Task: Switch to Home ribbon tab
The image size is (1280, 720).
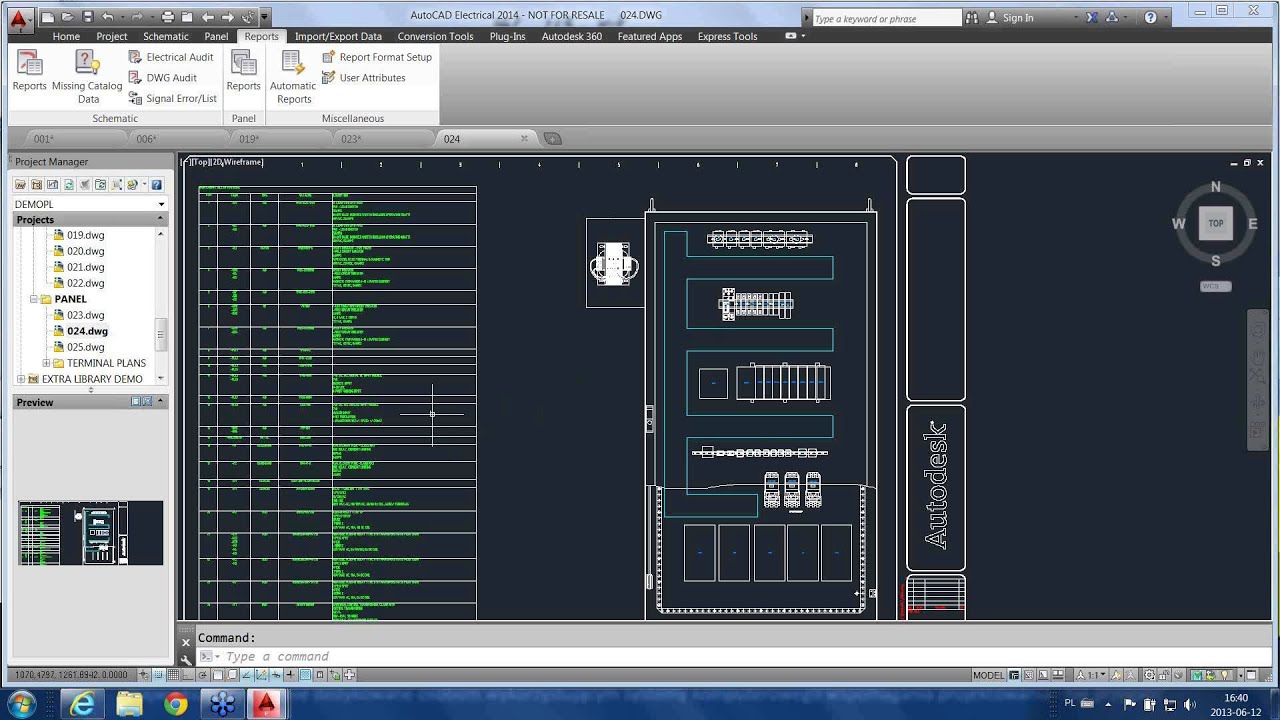Action: (x=66, y=36)
